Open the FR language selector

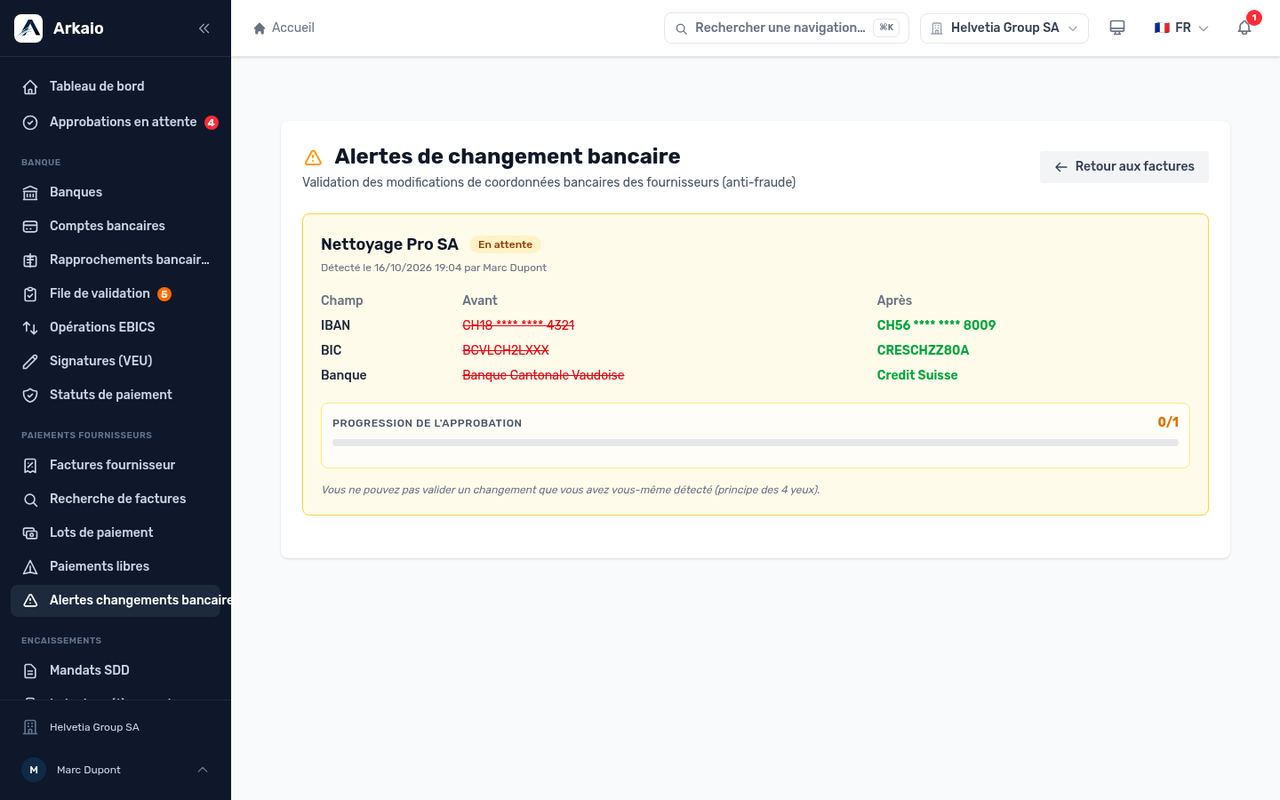tap(1182, 28)
